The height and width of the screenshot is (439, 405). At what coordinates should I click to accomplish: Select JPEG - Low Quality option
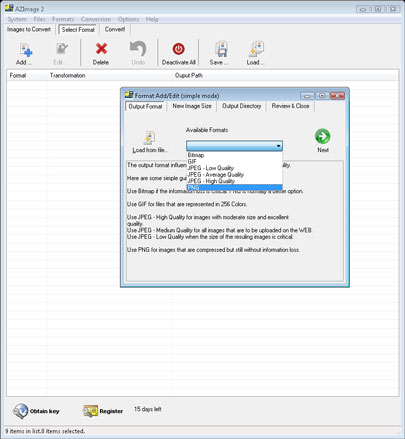tap(234, 168)
